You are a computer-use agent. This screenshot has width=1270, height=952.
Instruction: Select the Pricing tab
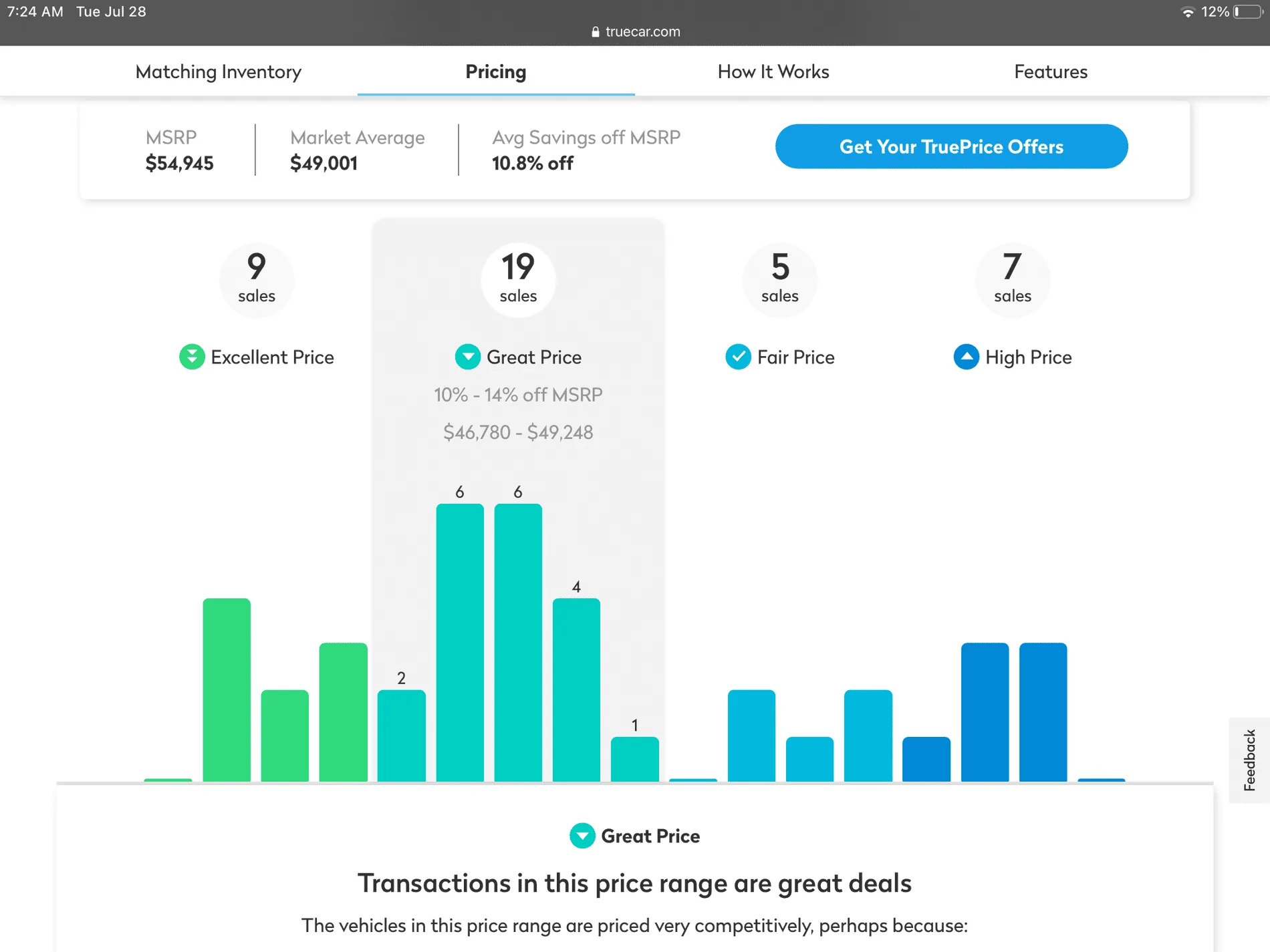(x=496, y=71)
